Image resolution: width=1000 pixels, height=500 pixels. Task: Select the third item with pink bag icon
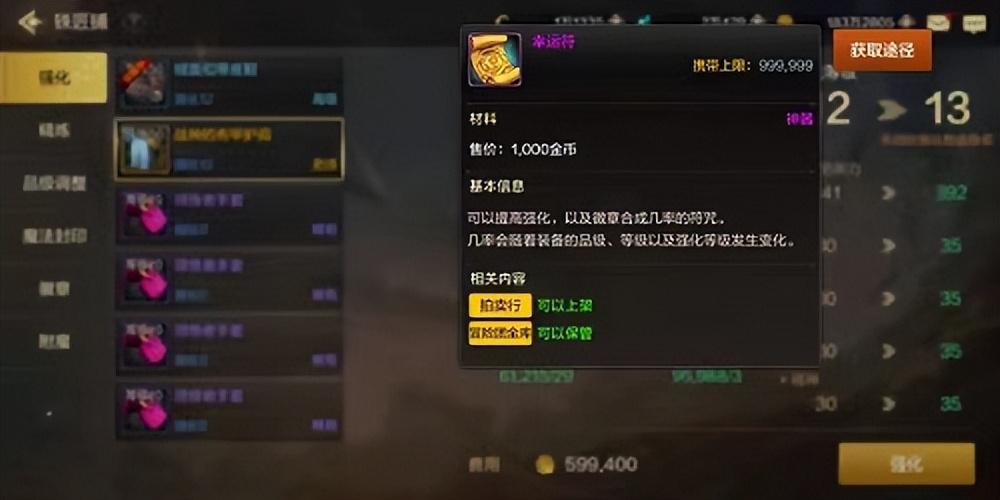click(145, 215)
